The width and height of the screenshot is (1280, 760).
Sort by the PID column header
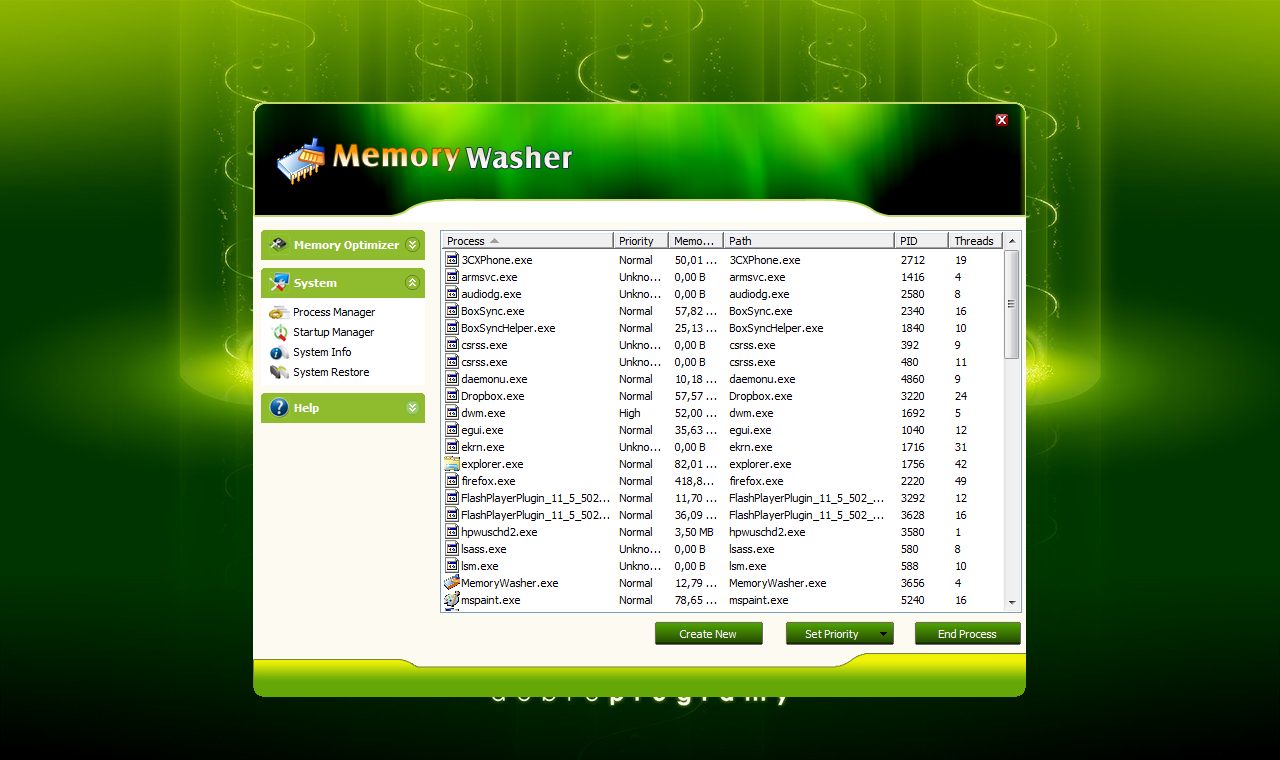pyautogui.click(x=921, y=241)
